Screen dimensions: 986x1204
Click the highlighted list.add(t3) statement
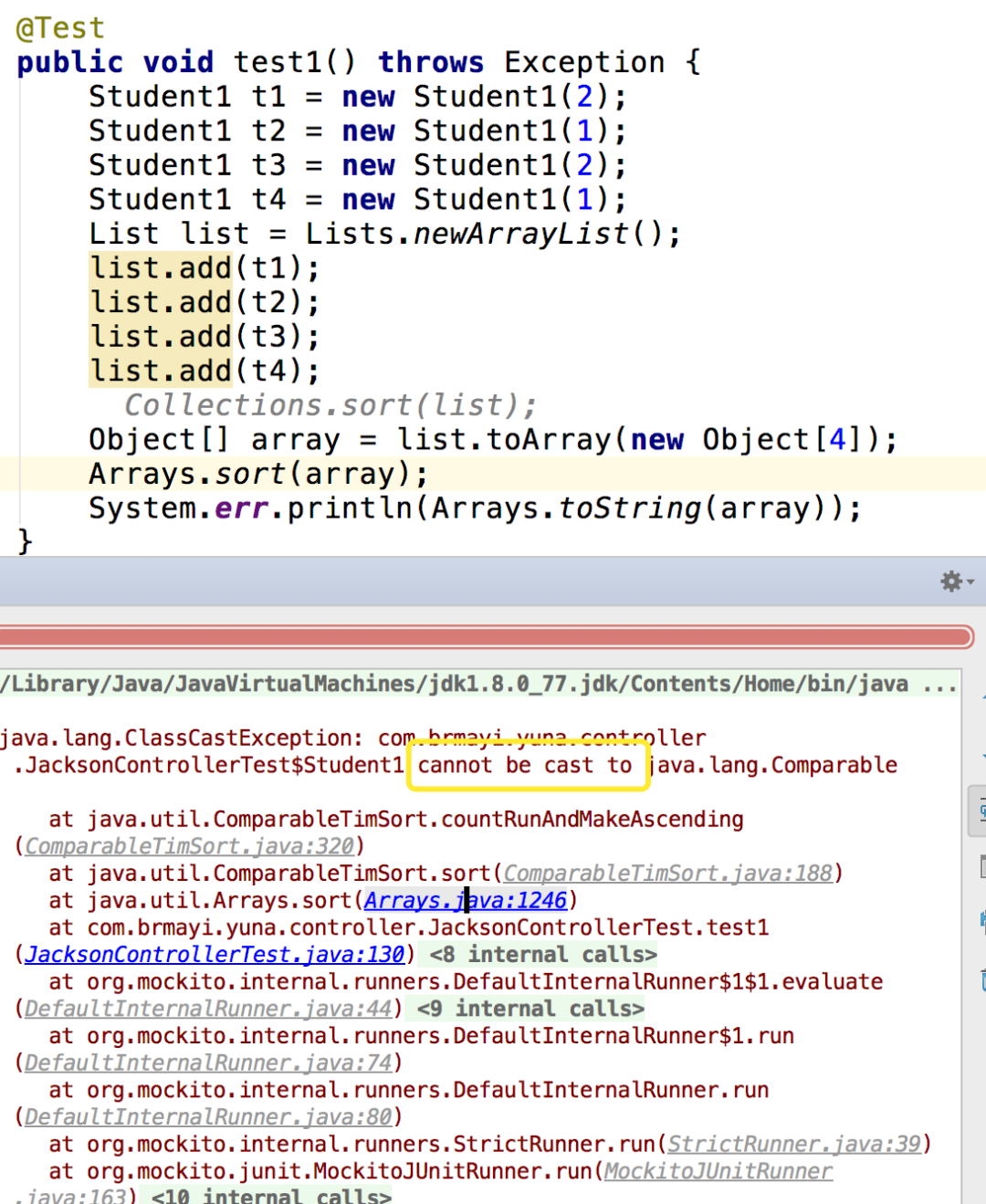[x=205, y=337]
